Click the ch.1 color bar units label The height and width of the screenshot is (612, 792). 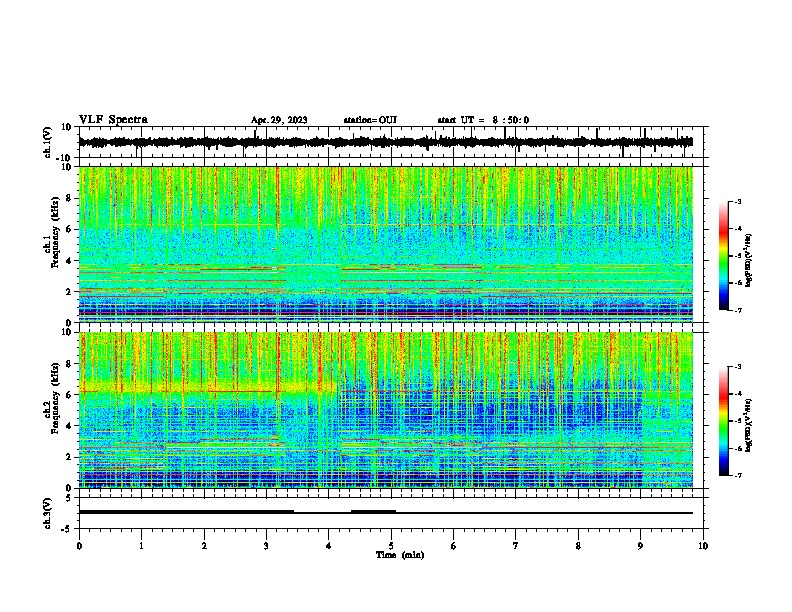[748, 260]
